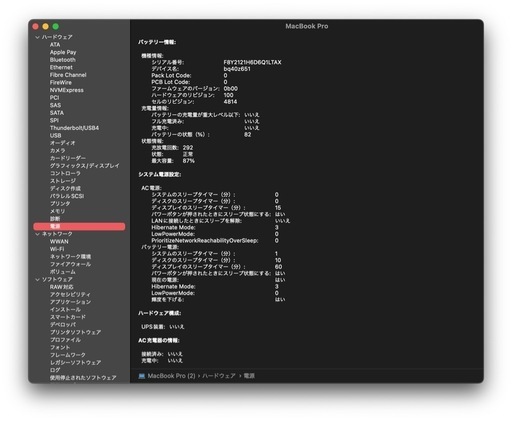
Task: Open NVMExpress entry
Action: [x=67, y=90]
